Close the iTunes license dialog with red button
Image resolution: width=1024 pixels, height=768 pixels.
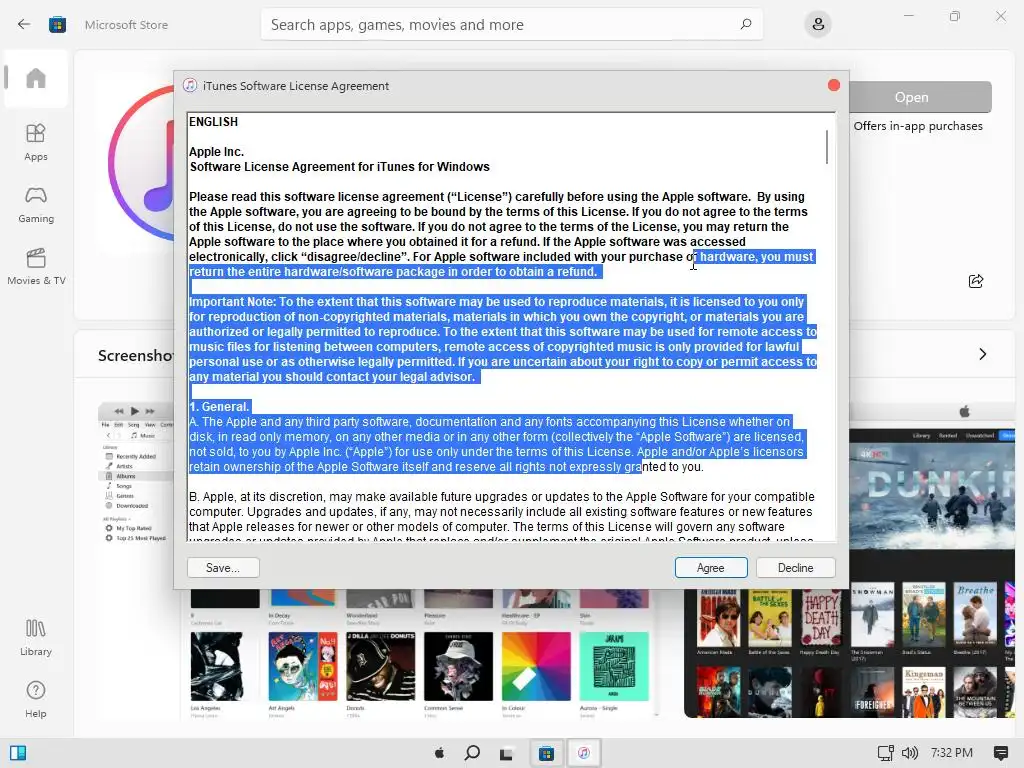pyautogui.click(x=833, y=86)
